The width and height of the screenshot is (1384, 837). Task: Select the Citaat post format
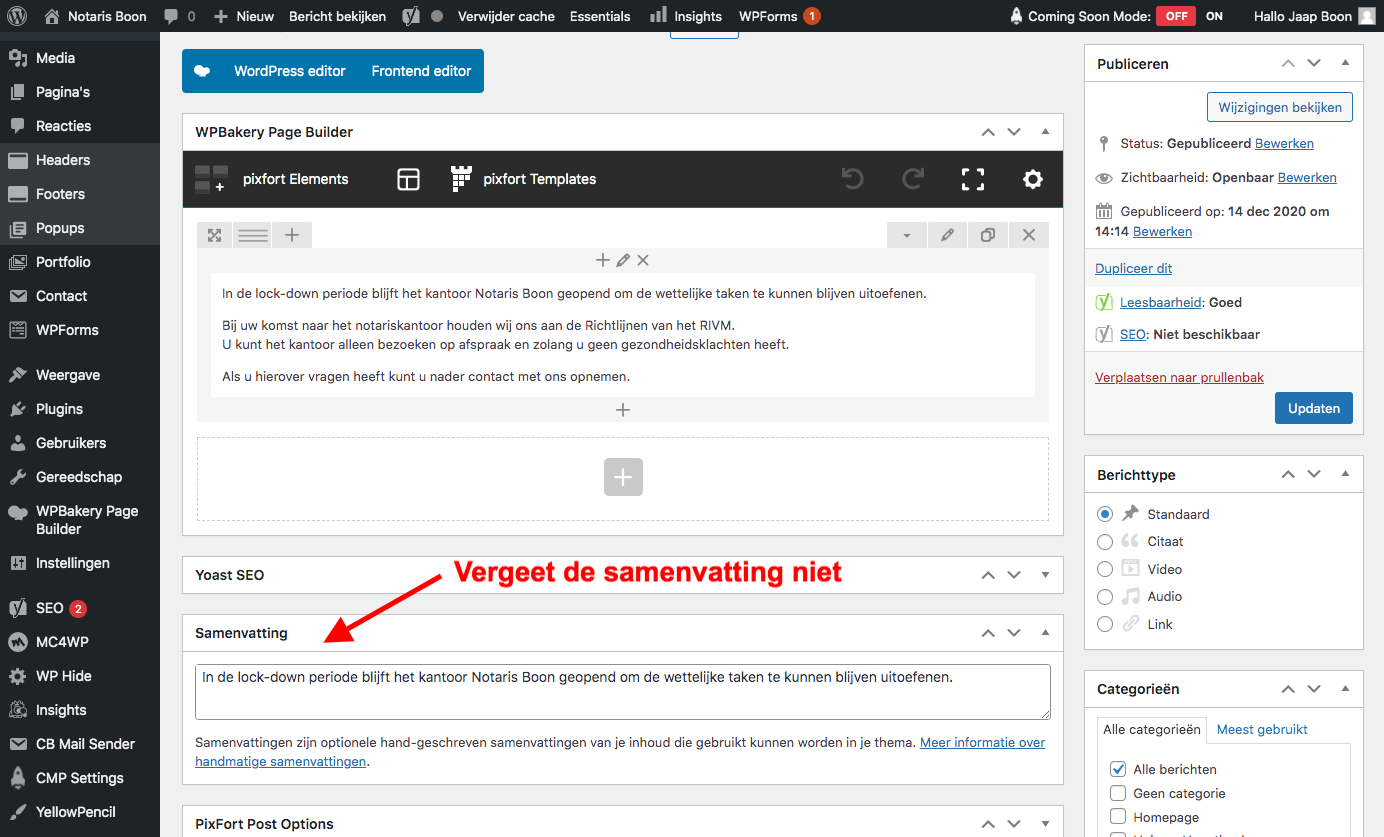[1105, 541]
